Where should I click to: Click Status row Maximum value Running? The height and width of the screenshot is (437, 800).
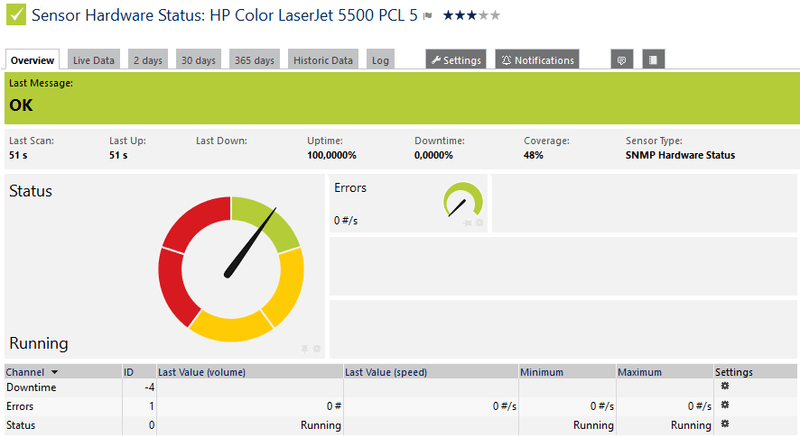[691, 425]
